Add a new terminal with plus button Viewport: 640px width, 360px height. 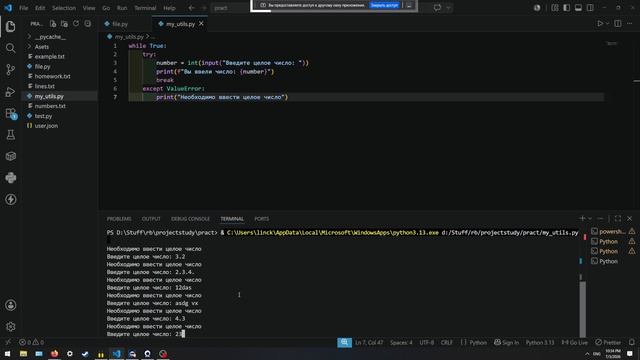pos(582,219)
